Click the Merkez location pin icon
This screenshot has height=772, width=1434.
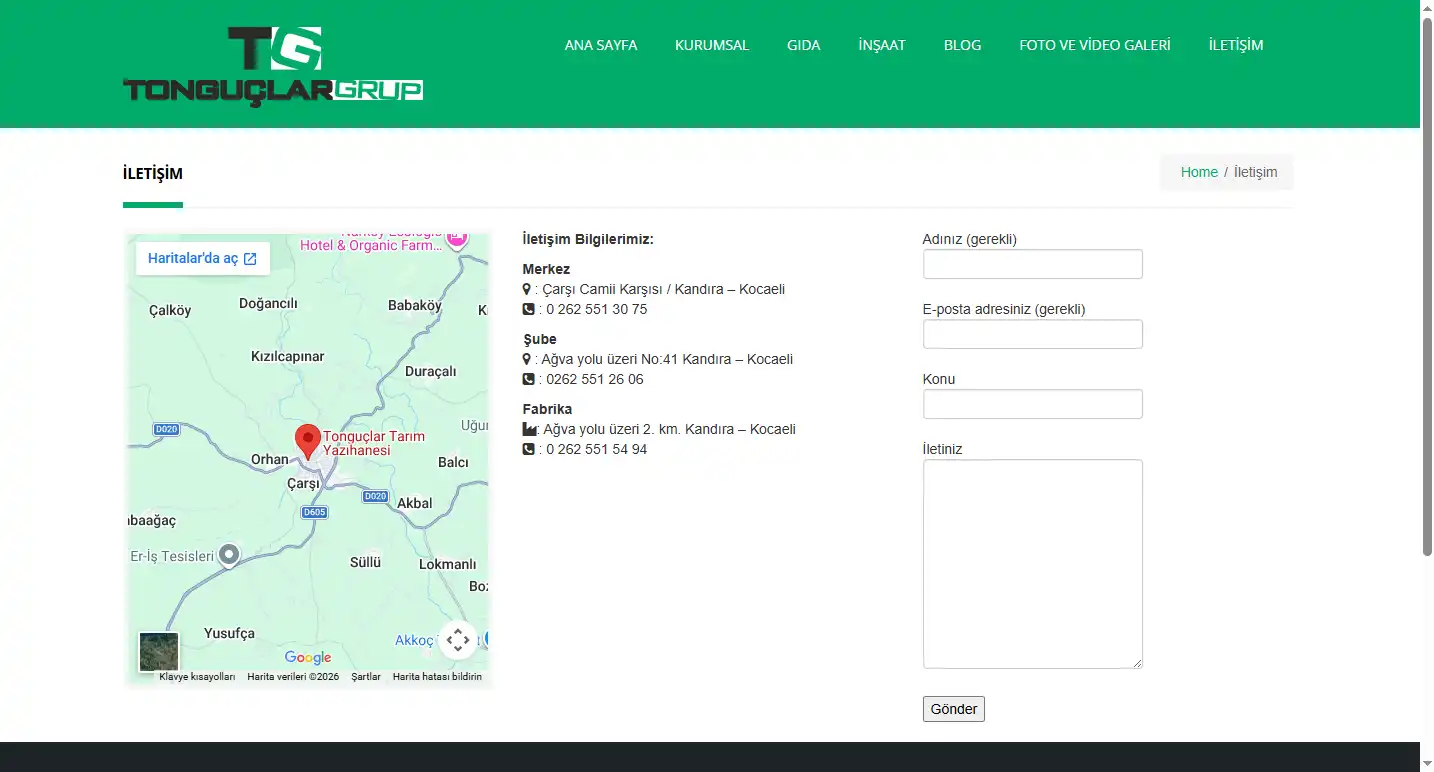pos(527,289)
